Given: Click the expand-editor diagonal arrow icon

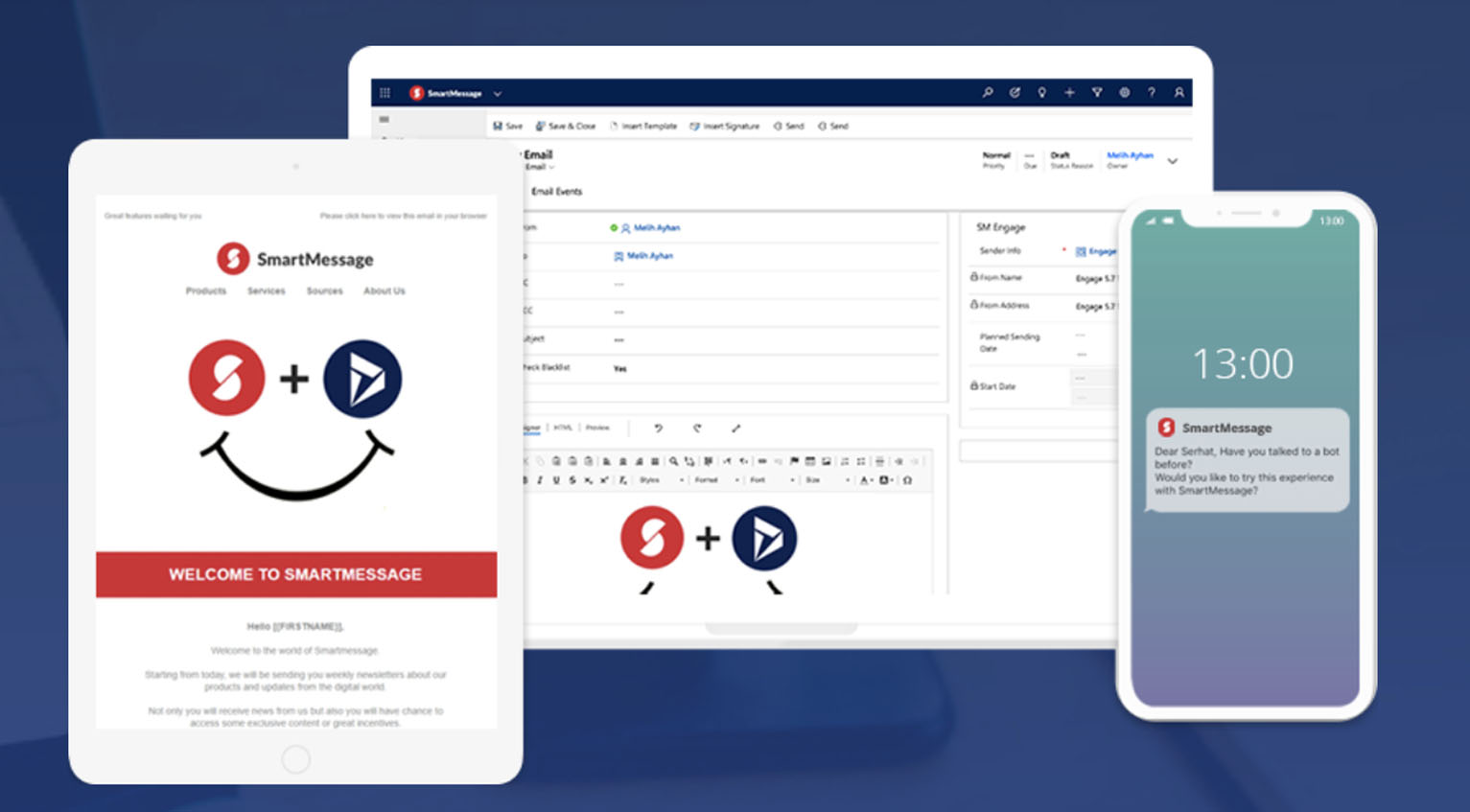Looking at the screenshot, I should [x=735, y=429].
